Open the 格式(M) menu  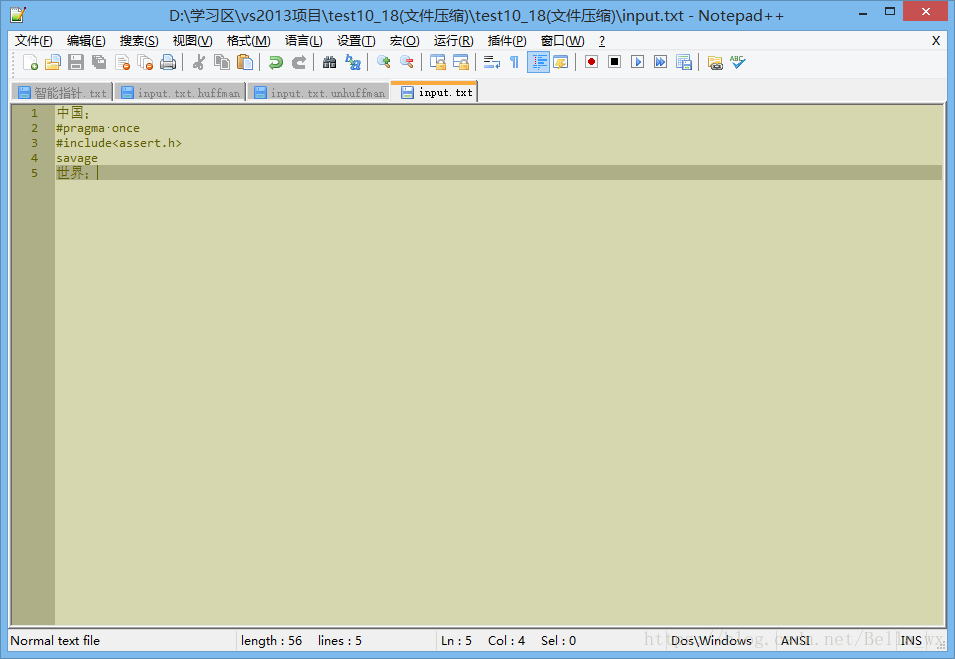pyautogui.click(x=248, y=41)
